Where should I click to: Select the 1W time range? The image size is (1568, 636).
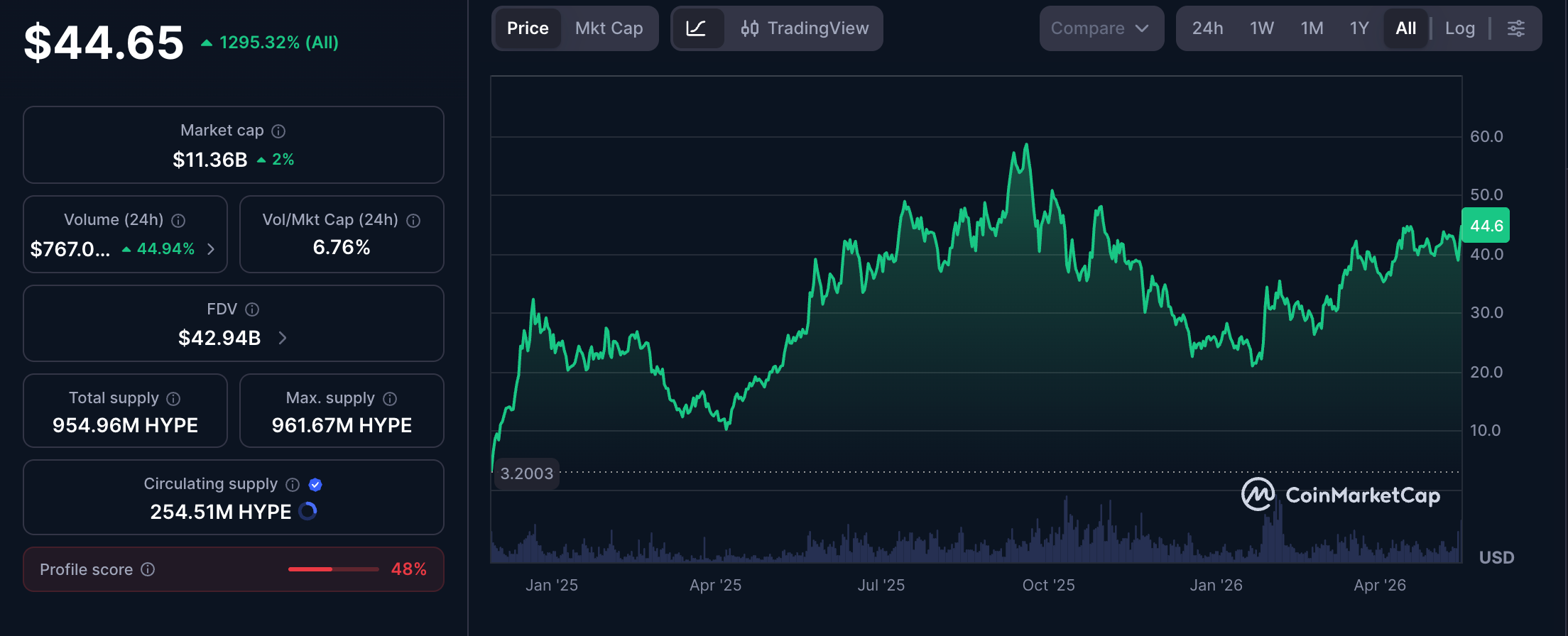[x=1262, y=28]
